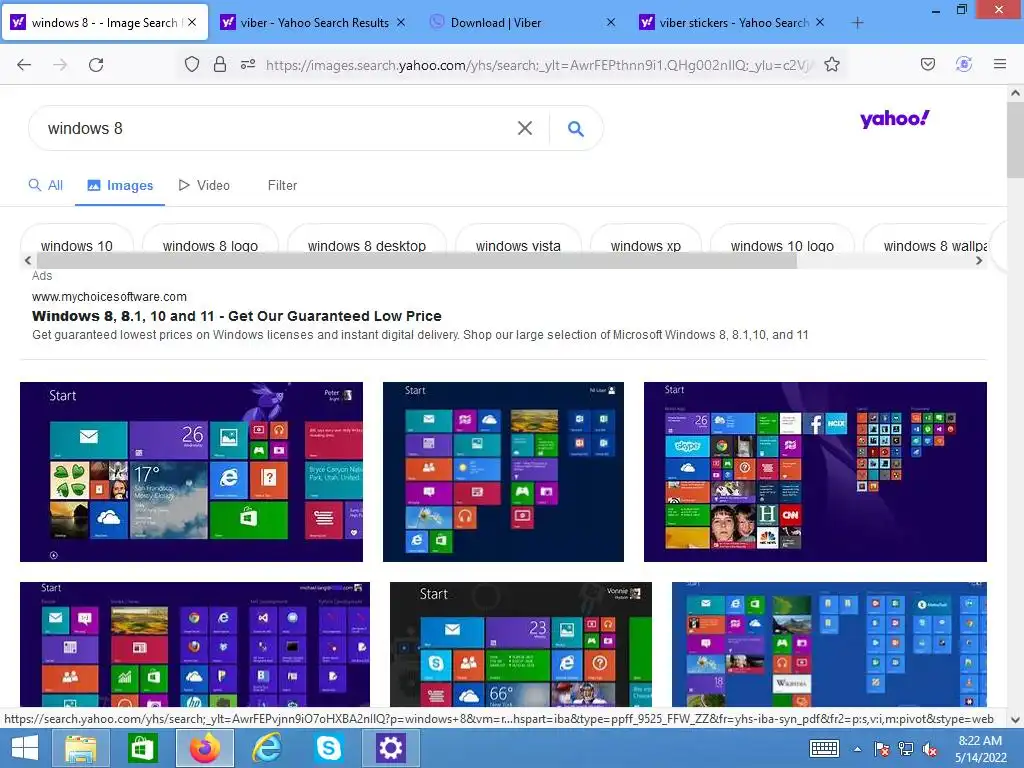Open the Firefox account icon
The height and width of the screenshot is (768, 1024).
[x=964, y=64]
